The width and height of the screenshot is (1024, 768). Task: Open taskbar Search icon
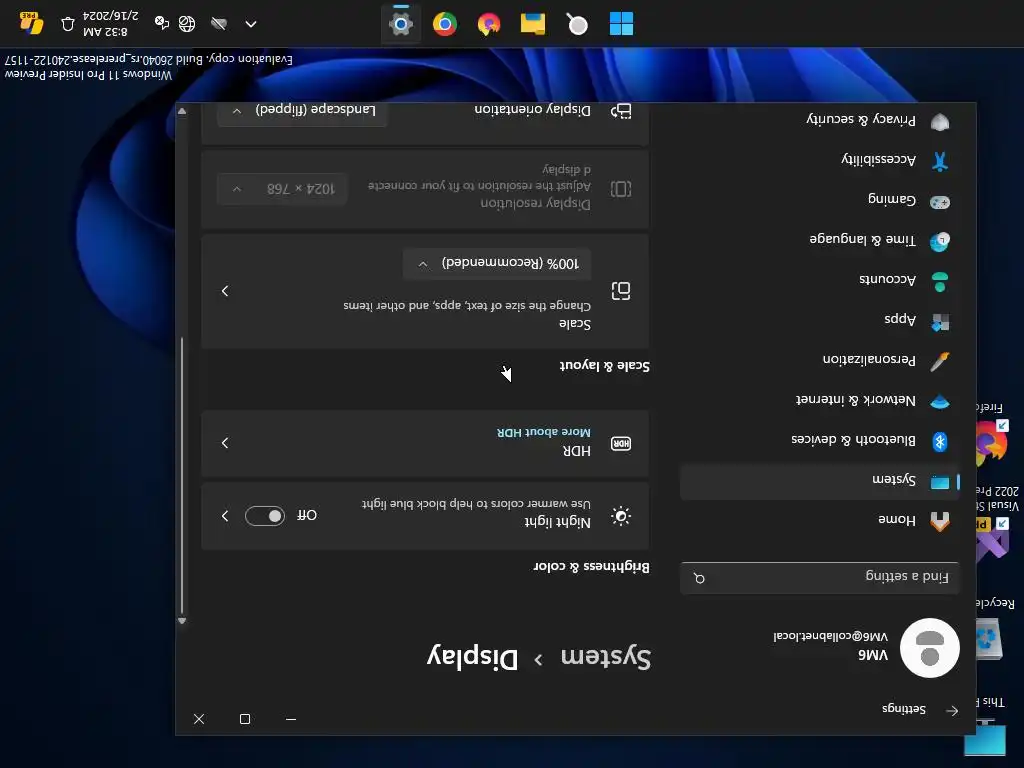[x=577, y=24]
